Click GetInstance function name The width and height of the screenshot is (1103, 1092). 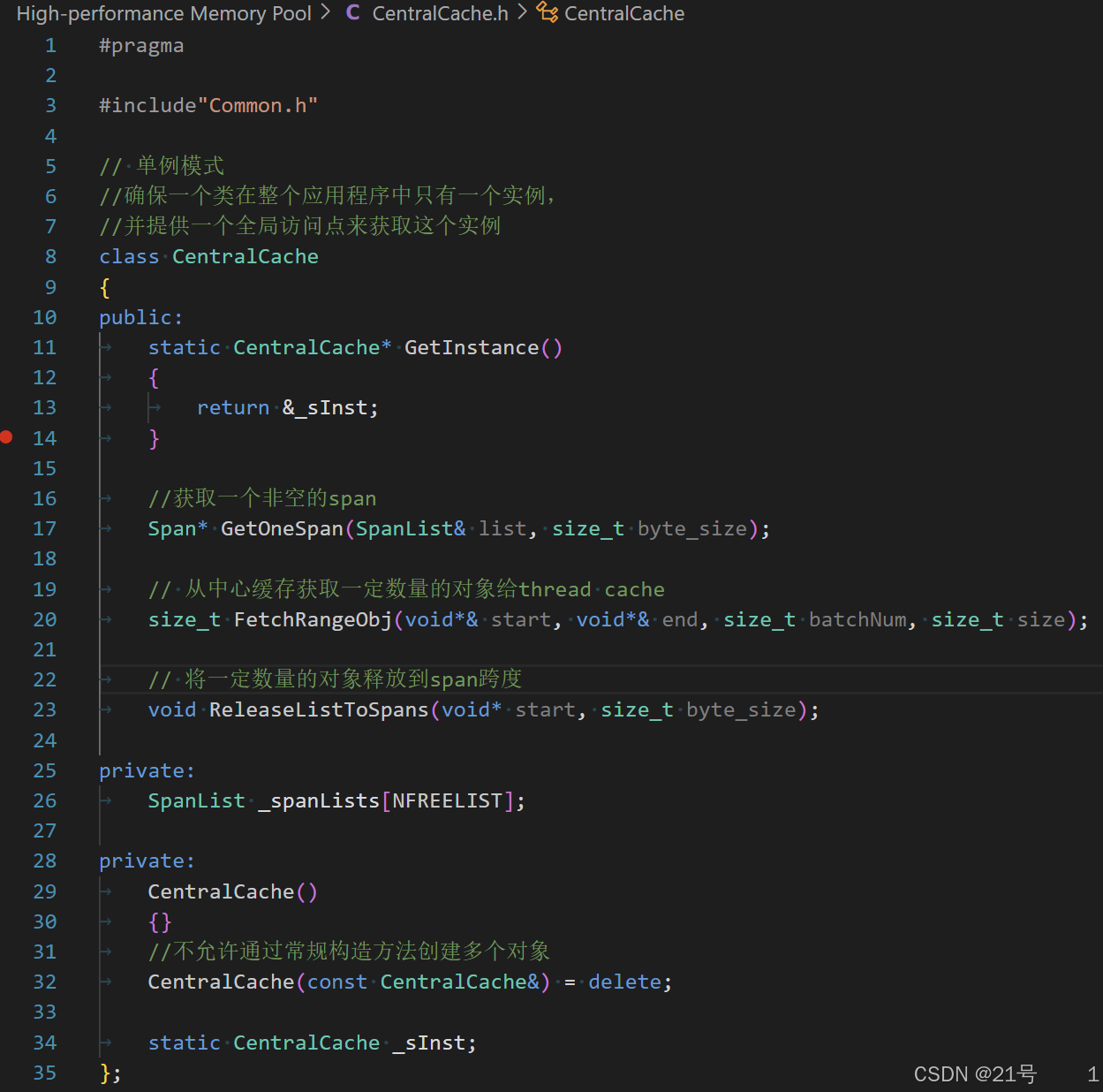[472, 347]
